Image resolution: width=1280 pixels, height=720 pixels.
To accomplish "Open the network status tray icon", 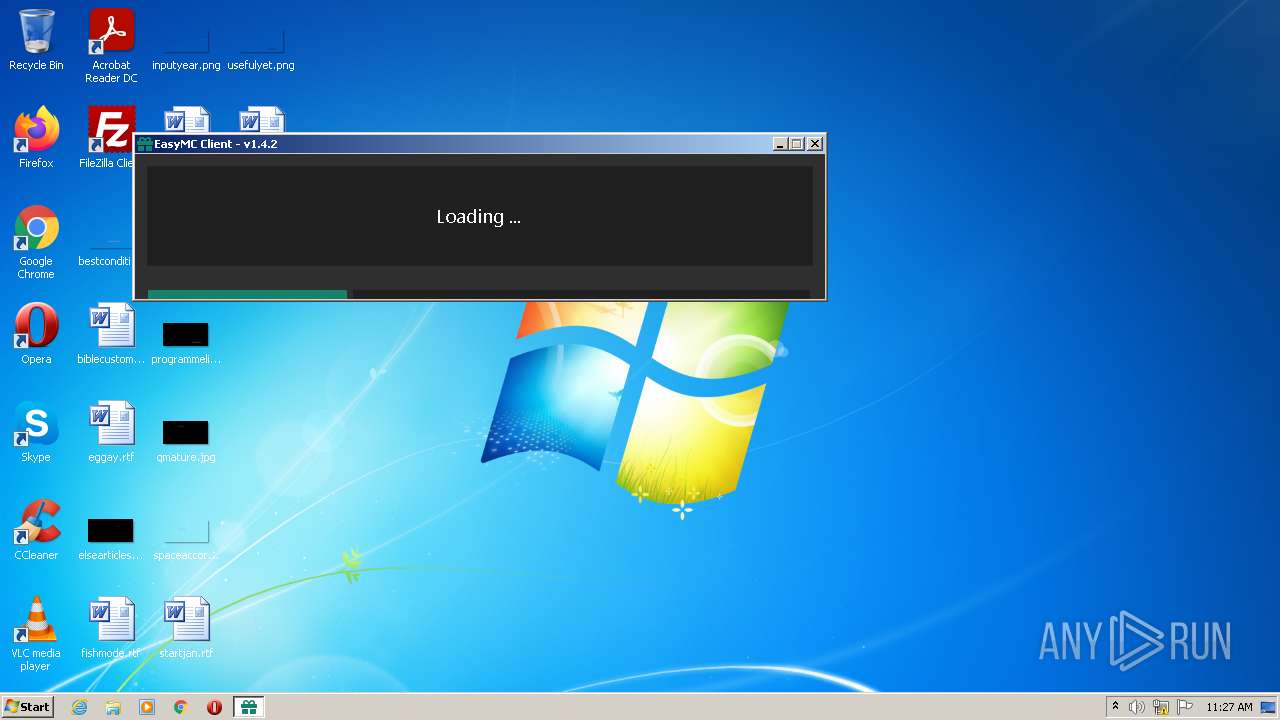I will 1161,707.
